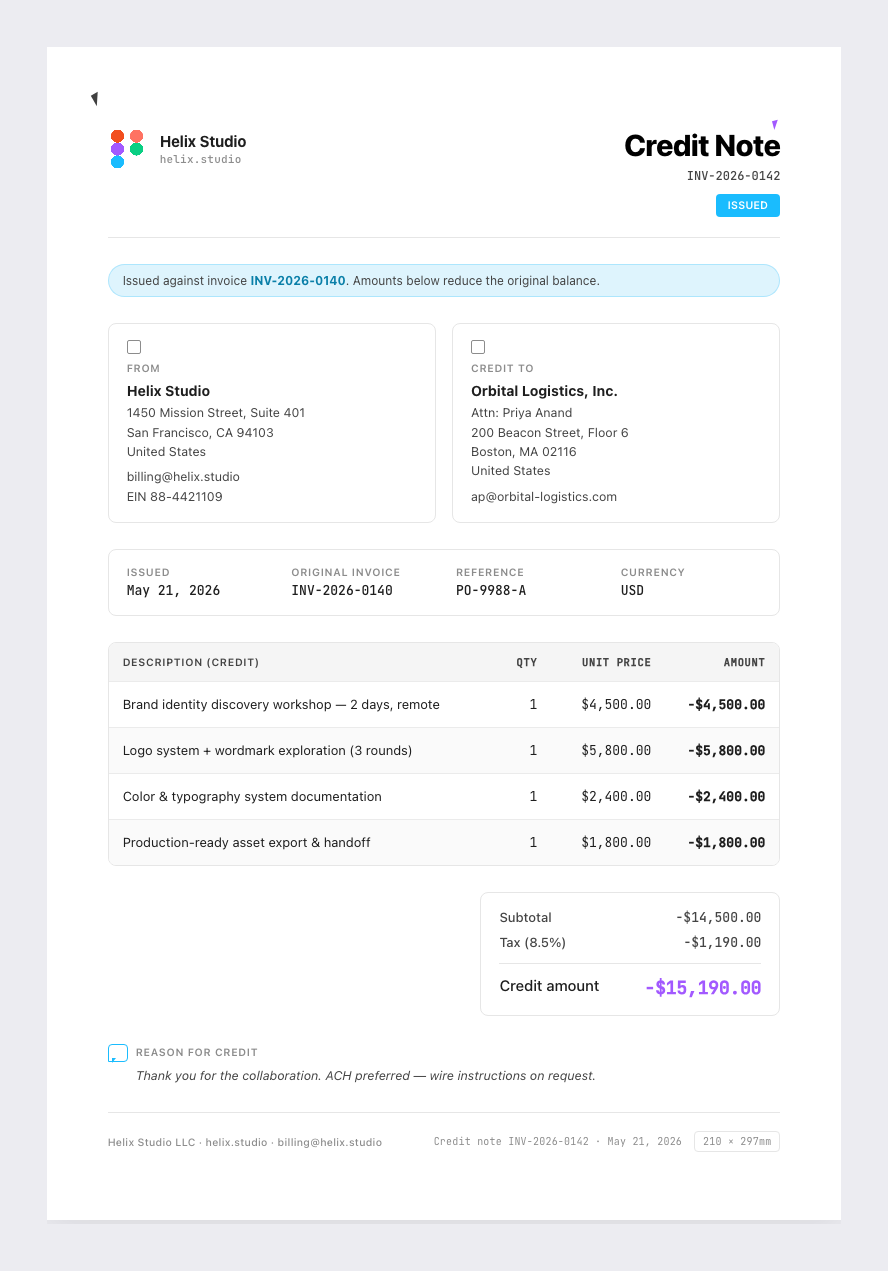Click the comment icon beside Reason for Credit
Viewport: 888px width, 1271px height.
[118, 1053]
